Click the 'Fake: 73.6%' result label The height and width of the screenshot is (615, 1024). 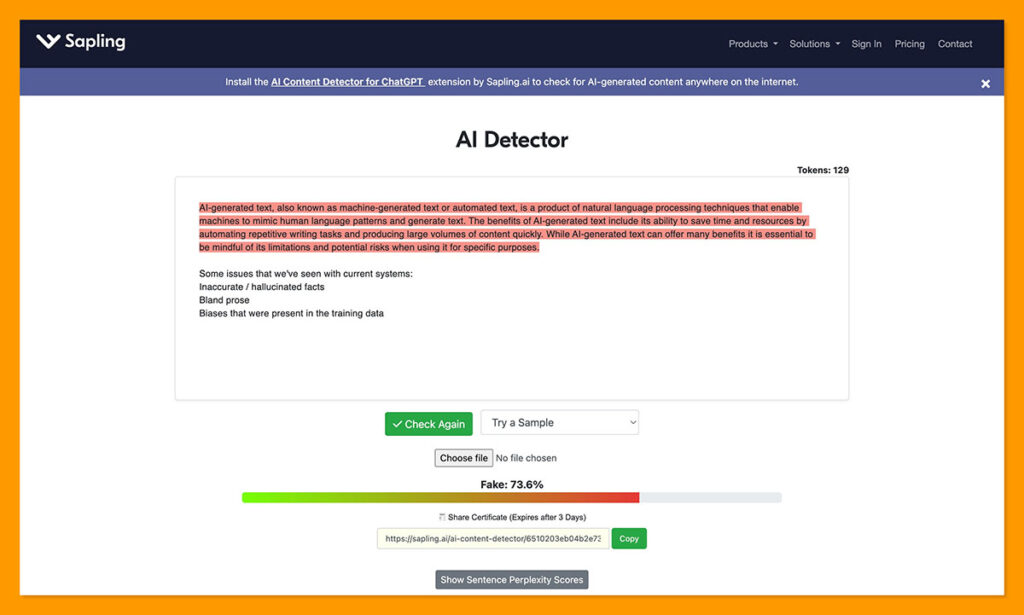[x=511, y=484]
